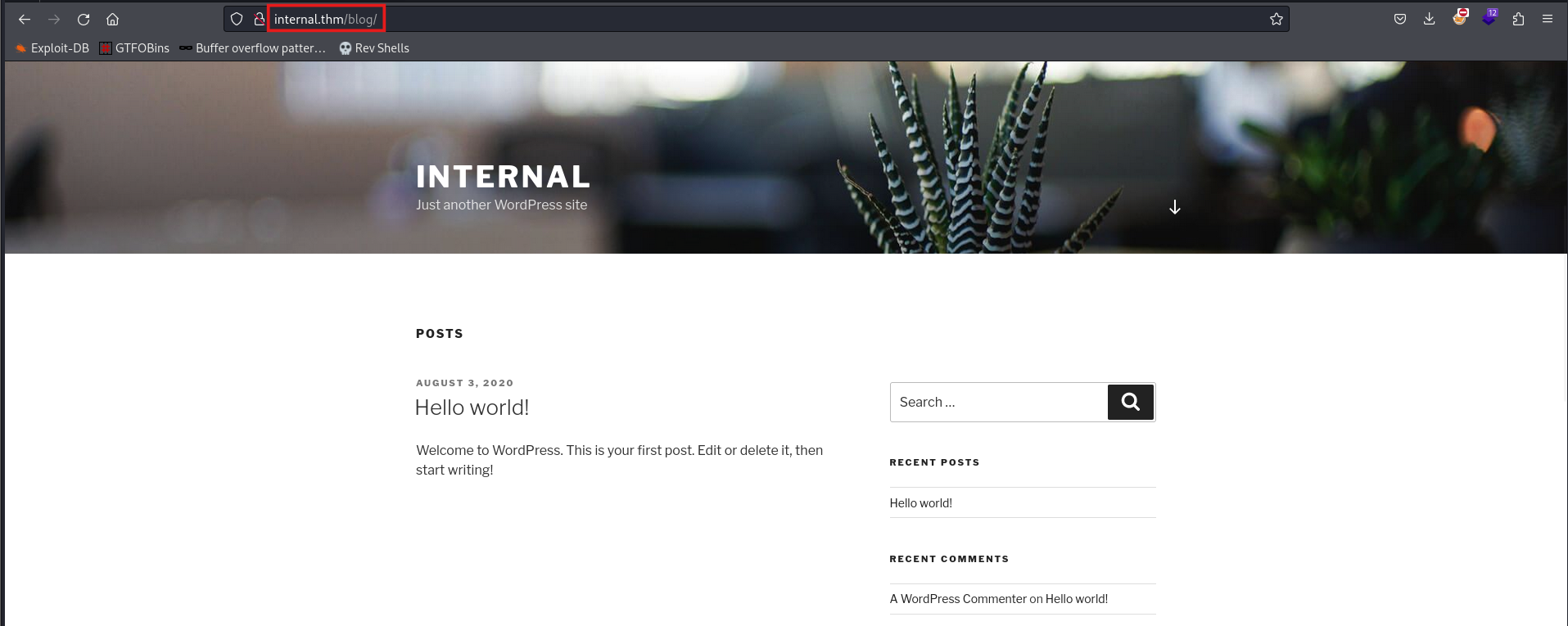Go back with the browser back arrow
Viewport: 1568px width, 626px height.
[x=25, y=19]
